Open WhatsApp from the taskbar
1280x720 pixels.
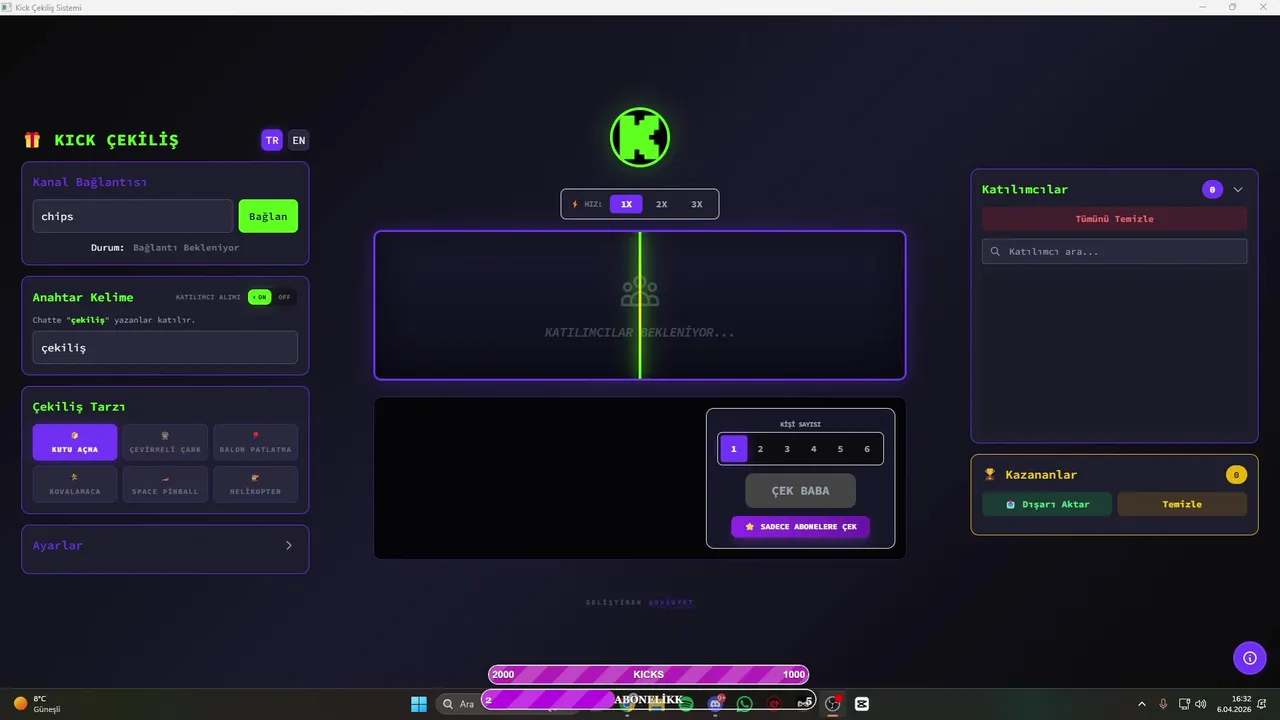(744, 704)
